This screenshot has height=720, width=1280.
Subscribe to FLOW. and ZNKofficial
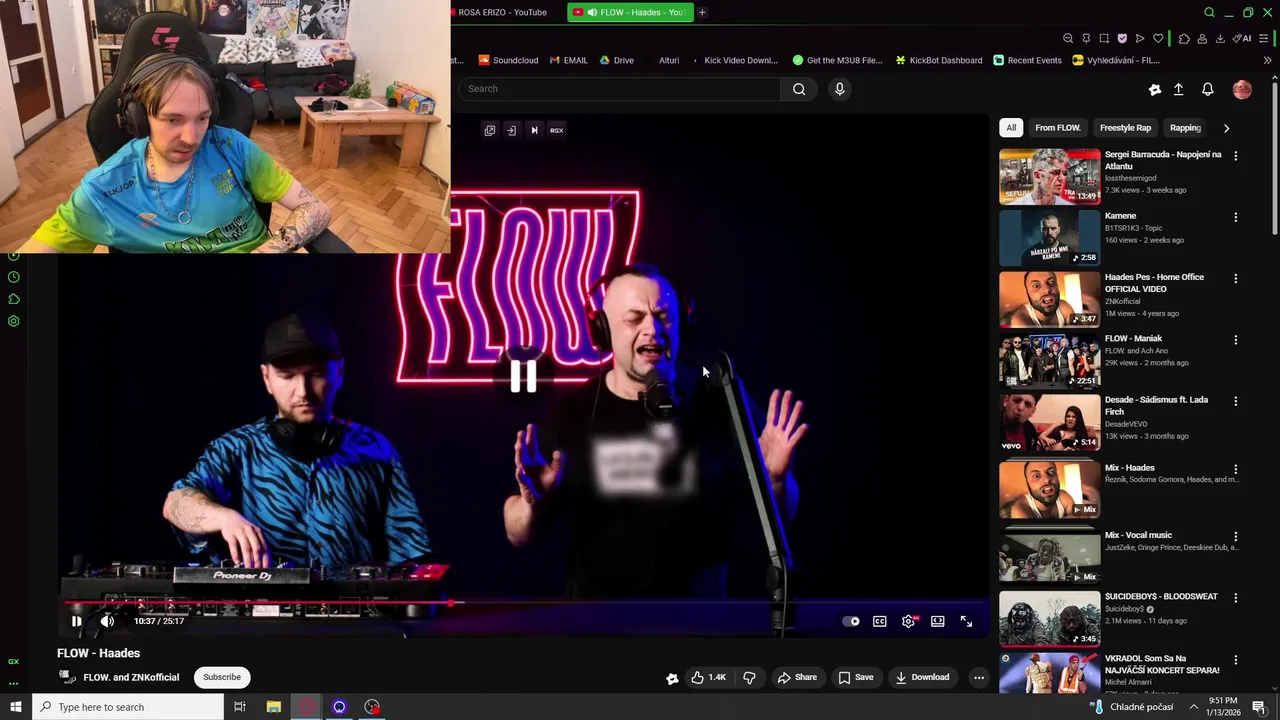click(x=222, y=677)
